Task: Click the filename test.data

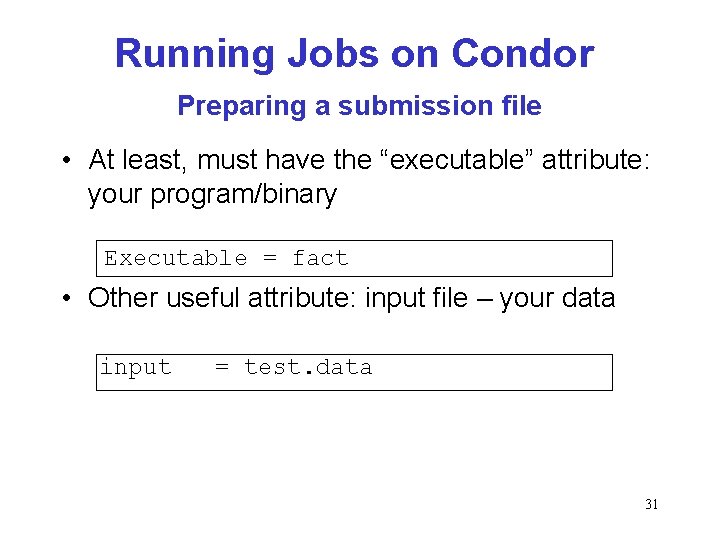Action: point(308,367)
